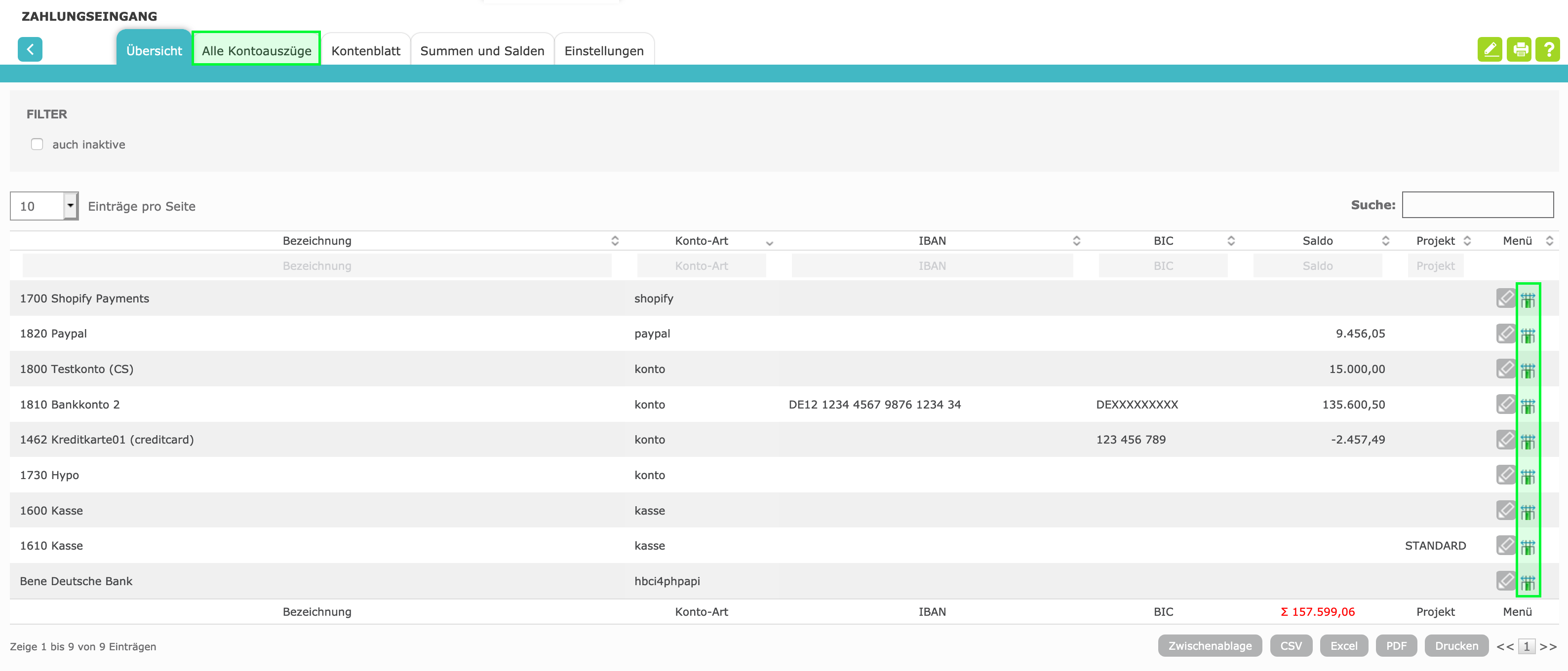The width and height of the screenshot is (1568, 671).
Task: Open the Summen und Salden tab
Action: coord(481,50)
